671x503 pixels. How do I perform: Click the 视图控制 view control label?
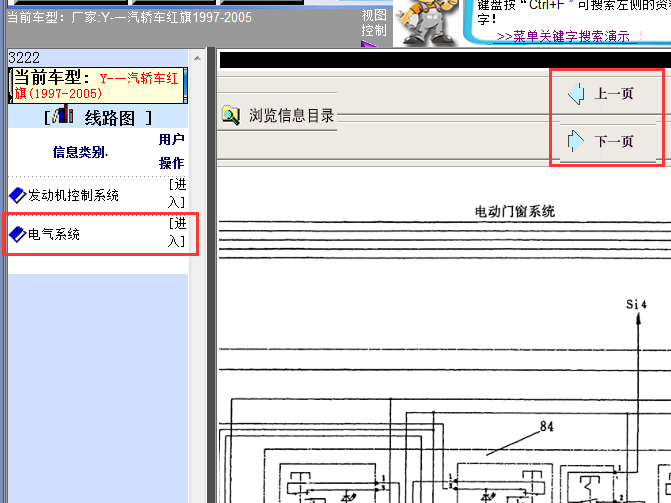374,23
